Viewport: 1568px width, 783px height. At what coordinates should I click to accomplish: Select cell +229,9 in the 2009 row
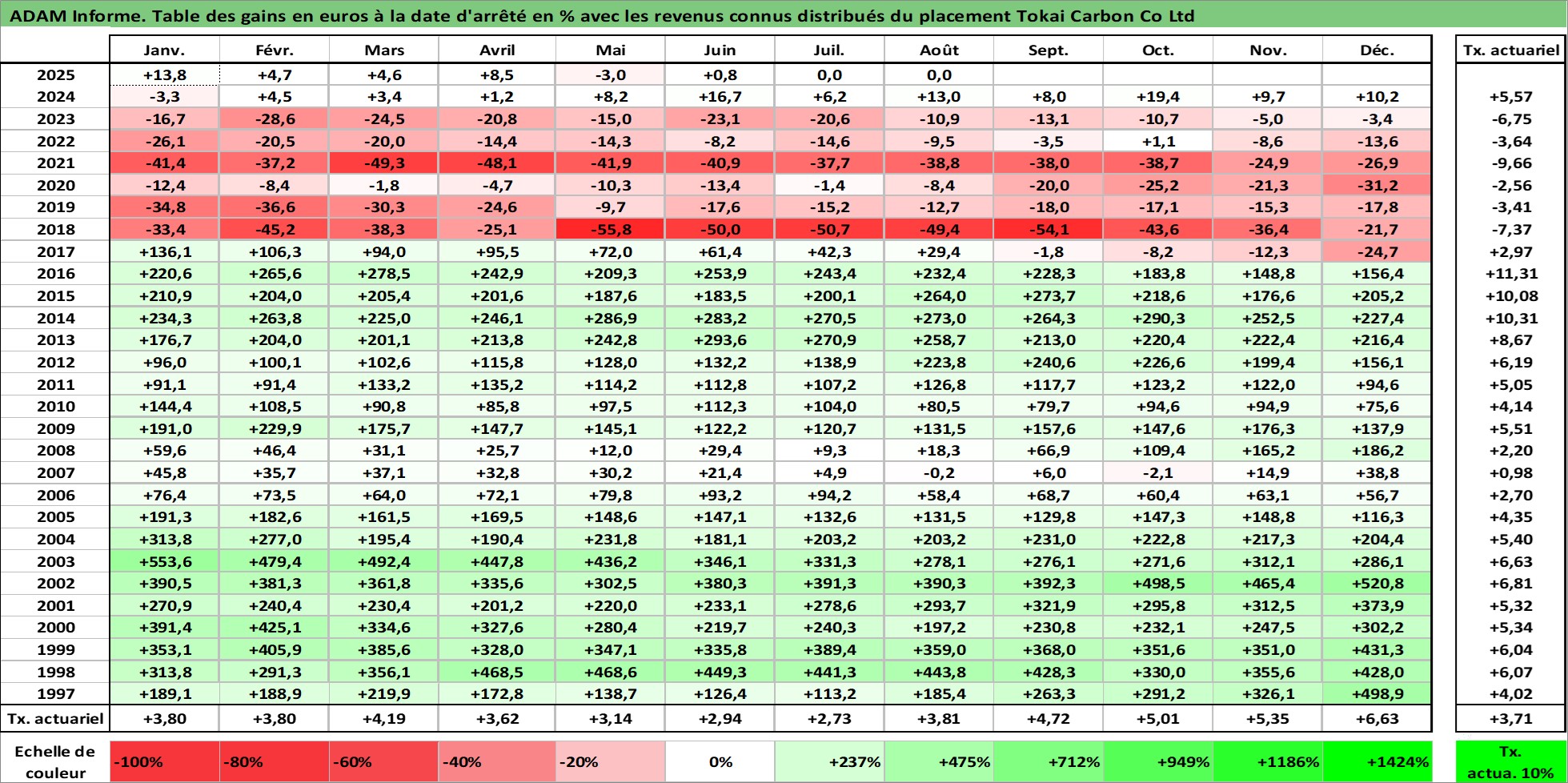pyautogui.click(x=274, y=428)
